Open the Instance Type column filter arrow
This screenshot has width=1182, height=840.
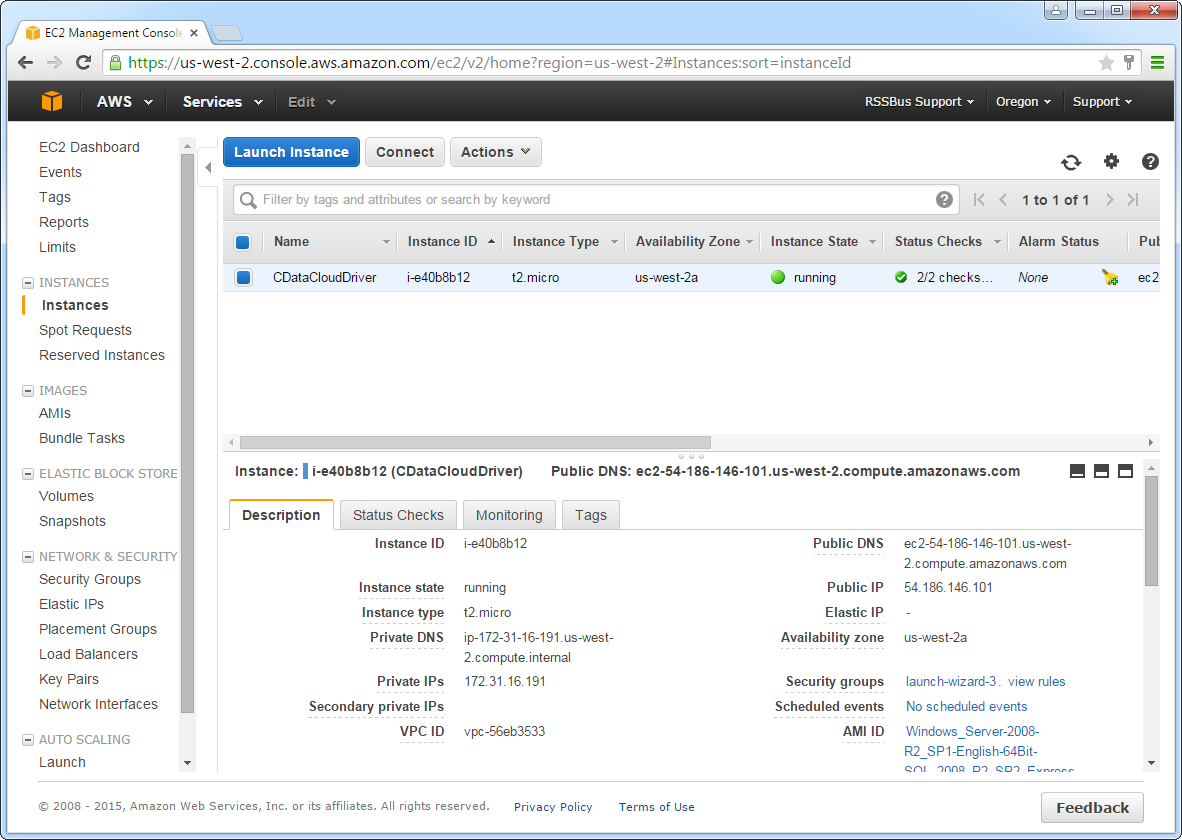coord(614,242)
